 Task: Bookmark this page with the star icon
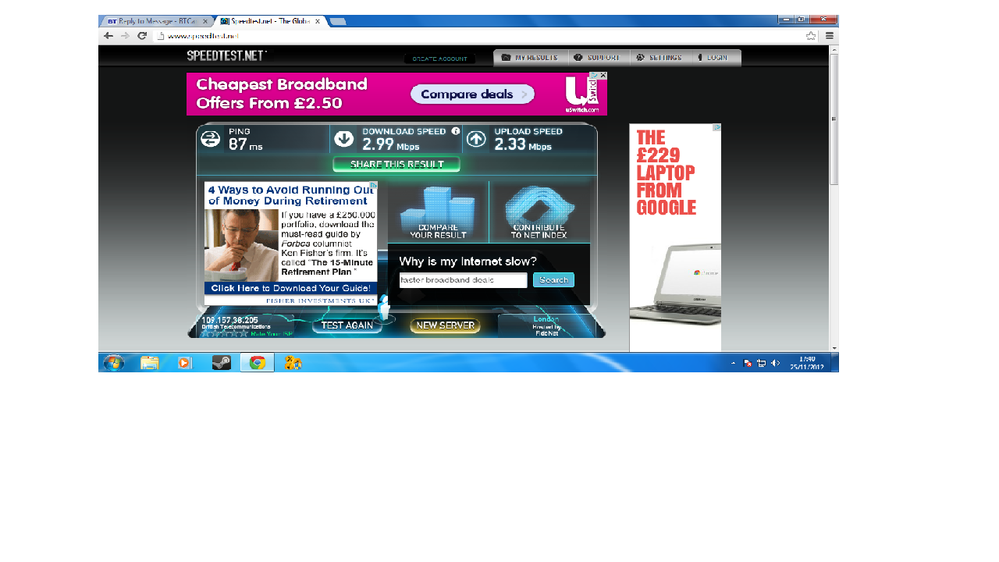810,36
